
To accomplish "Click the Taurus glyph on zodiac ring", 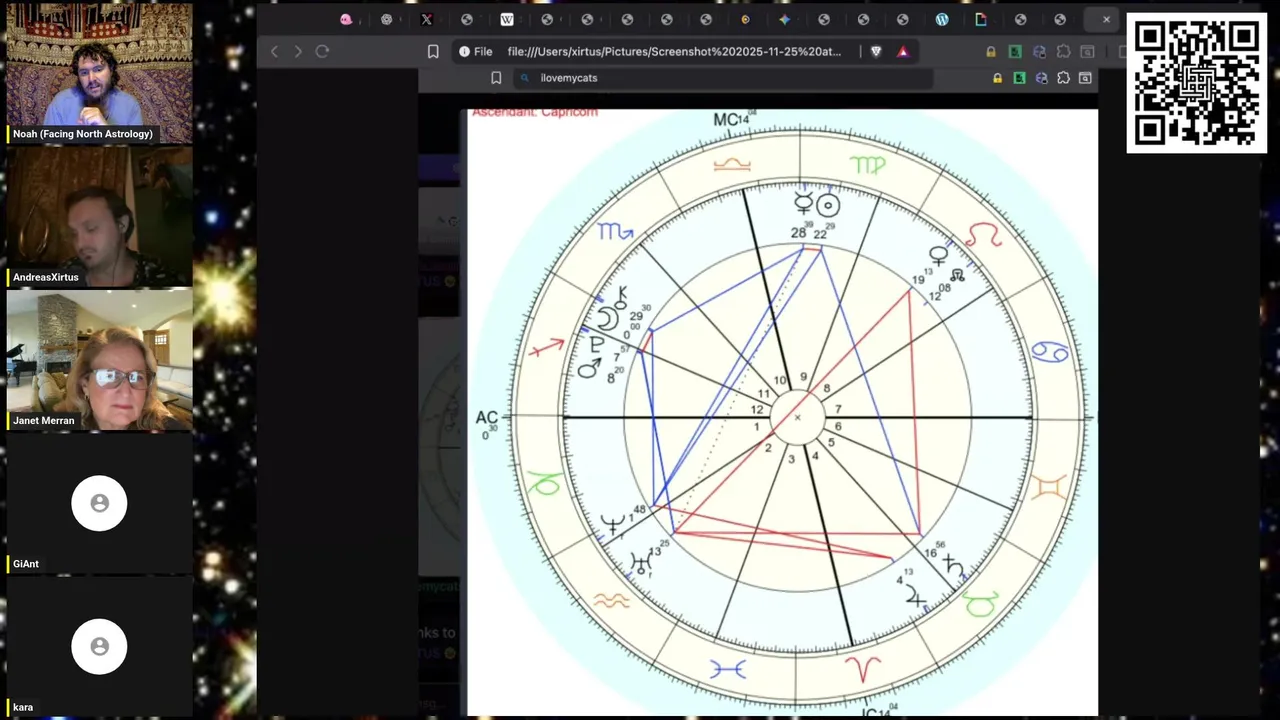I will pos(981,603).
